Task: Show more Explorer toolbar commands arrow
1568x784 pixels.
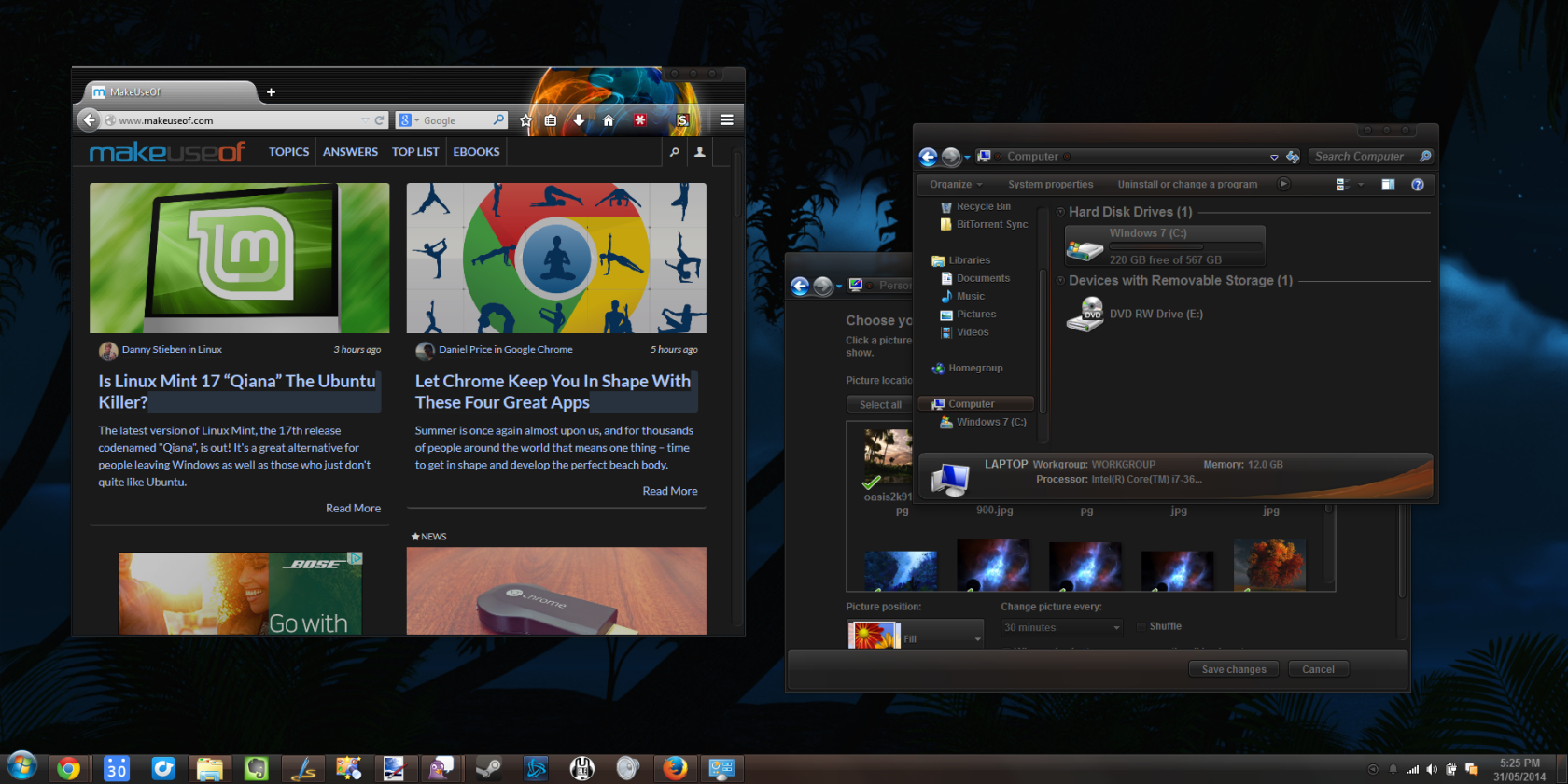Action: [x=1283, y=185]
